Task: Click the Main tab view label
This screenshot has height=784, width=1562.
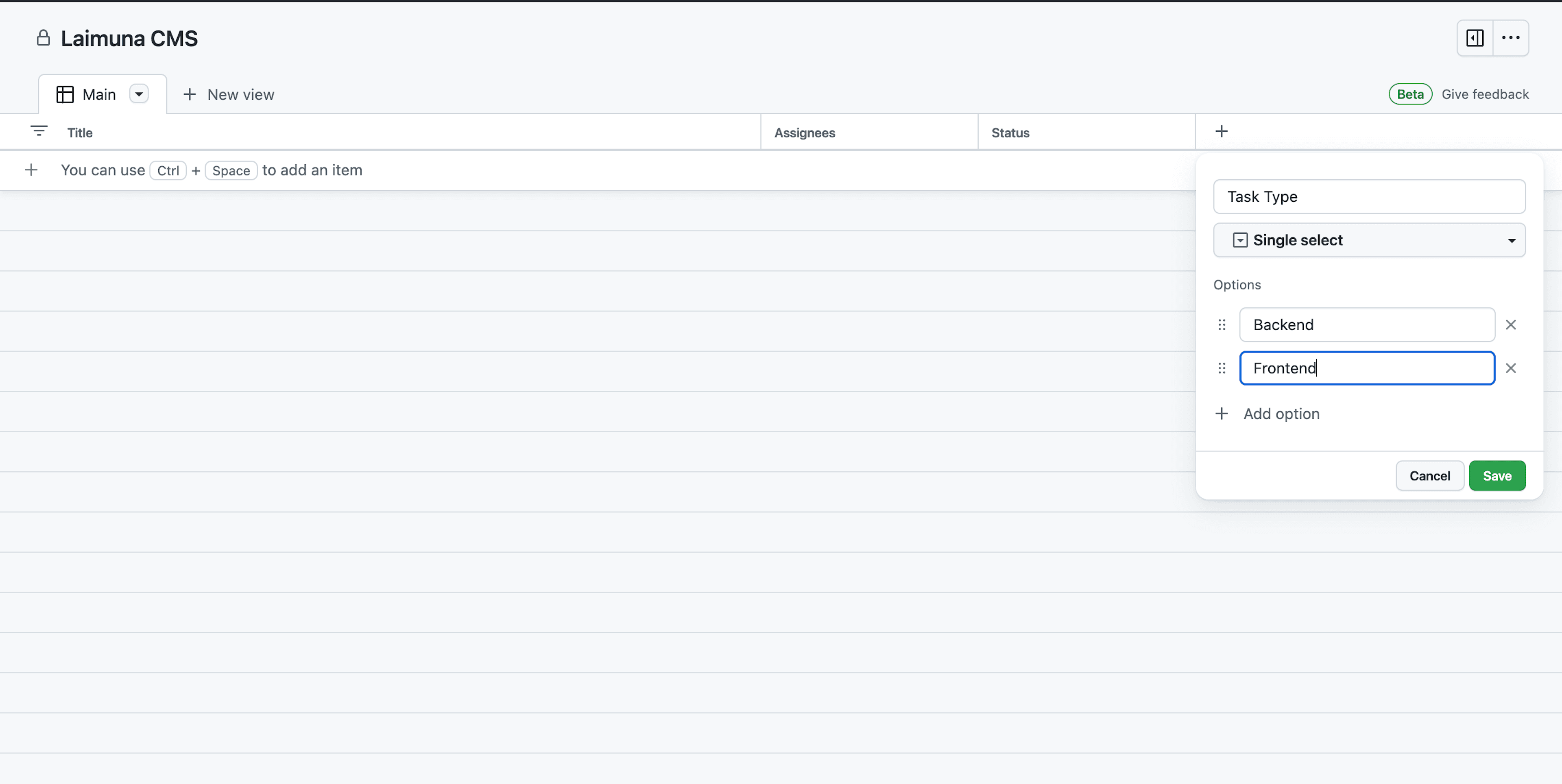Action: tap(98, 93)
